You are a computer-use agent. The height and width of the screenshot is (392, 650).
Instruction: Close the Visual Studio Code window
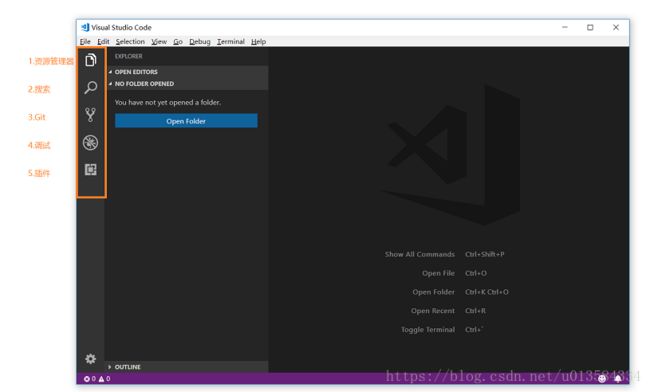[x=616, y=27]
